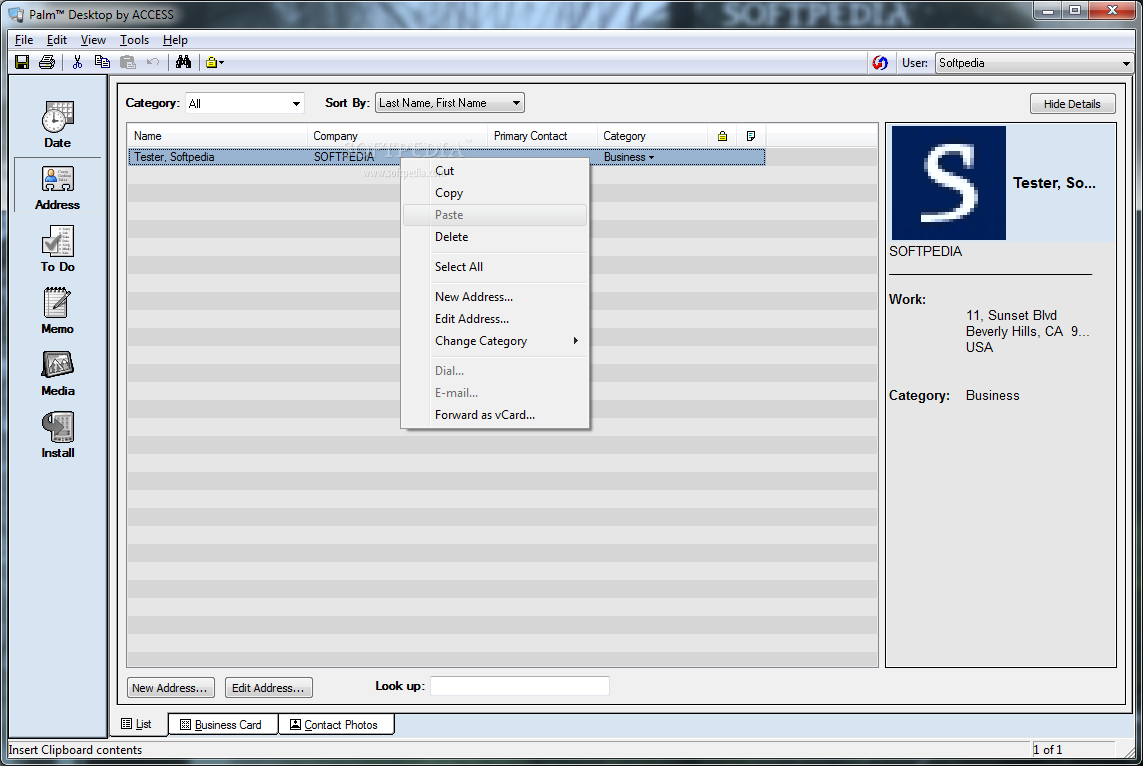Click the 1 of 1 status bar count
Image resolution: width=1143 pixels, height=766 pixels.
click(x=1048, y=750)
